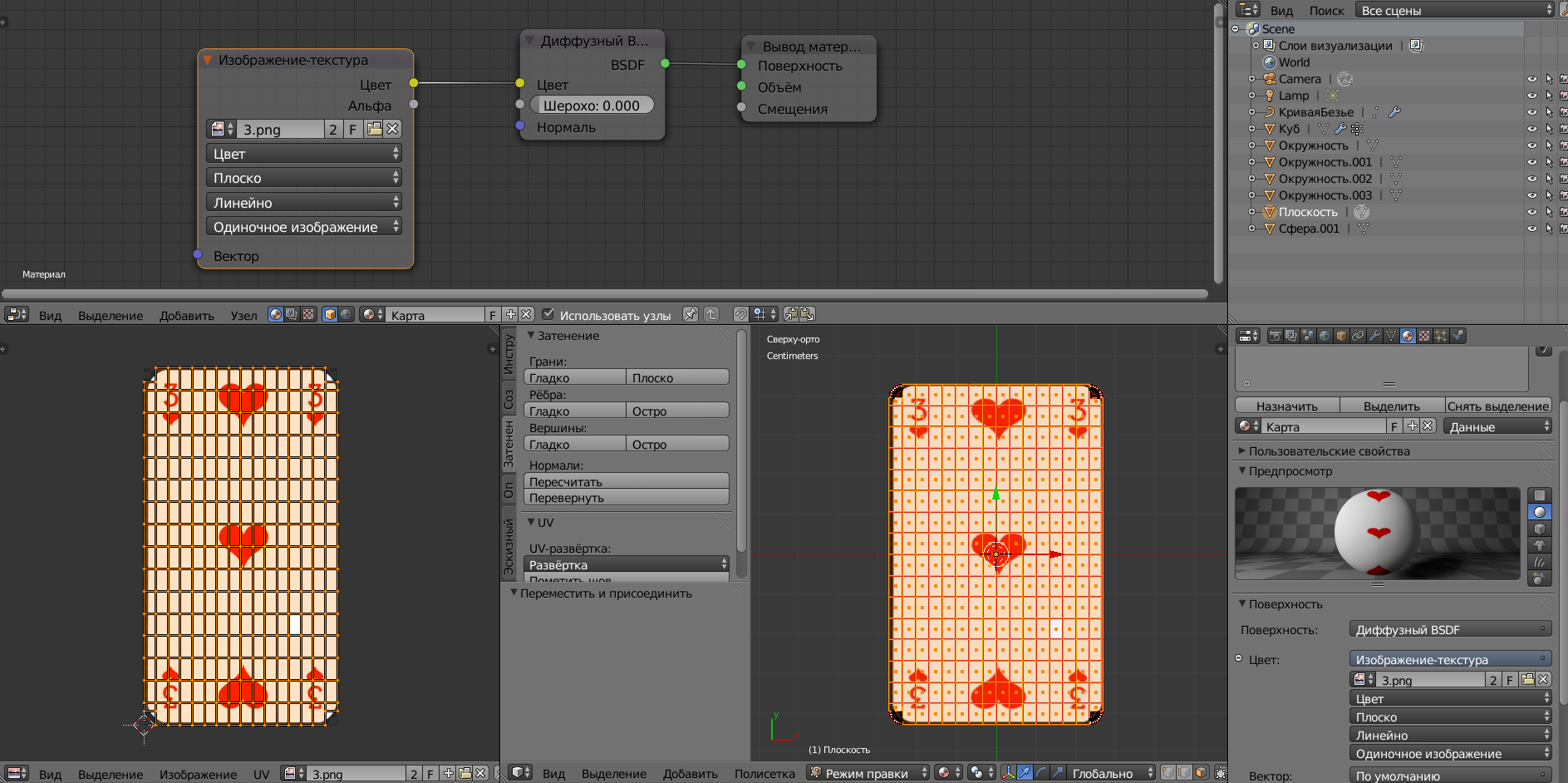Image resolution: width=1568 pixels, height=783 pixels.
Task: Click Шерохо: 0.000 roughness slider
Action: pyautogui.click(x=592, y=106)
